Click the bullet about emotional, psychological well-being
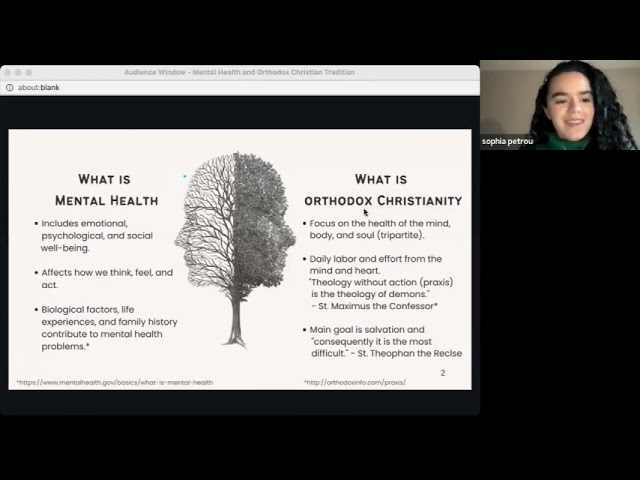The width and height of the screenshot is (640, 480). (94, 236)
